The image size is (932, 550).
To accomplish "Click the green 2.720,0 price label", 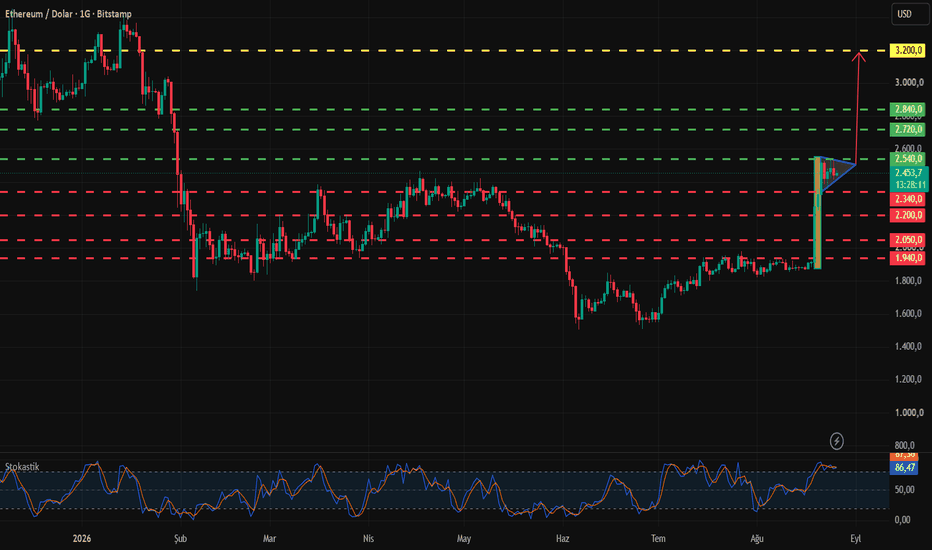I will (x=908, y=130).
